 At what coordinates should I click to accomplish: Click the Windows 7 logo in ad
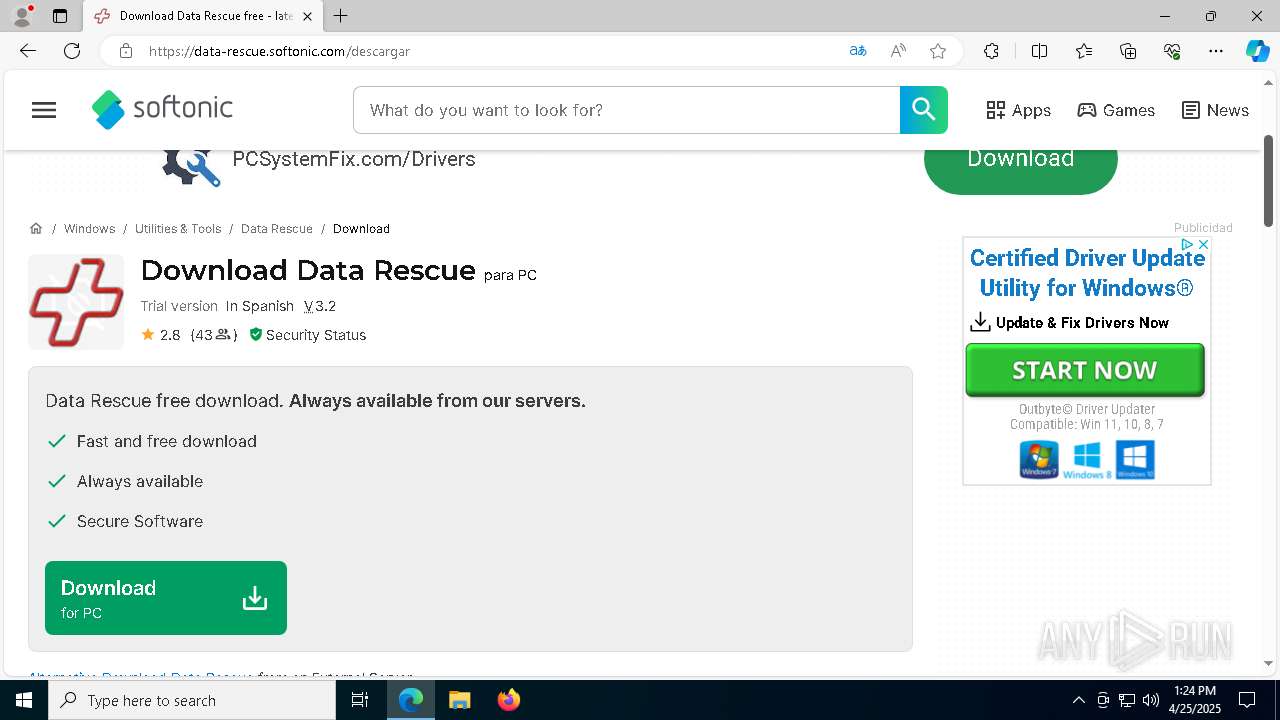click(x=1039, y=460)
